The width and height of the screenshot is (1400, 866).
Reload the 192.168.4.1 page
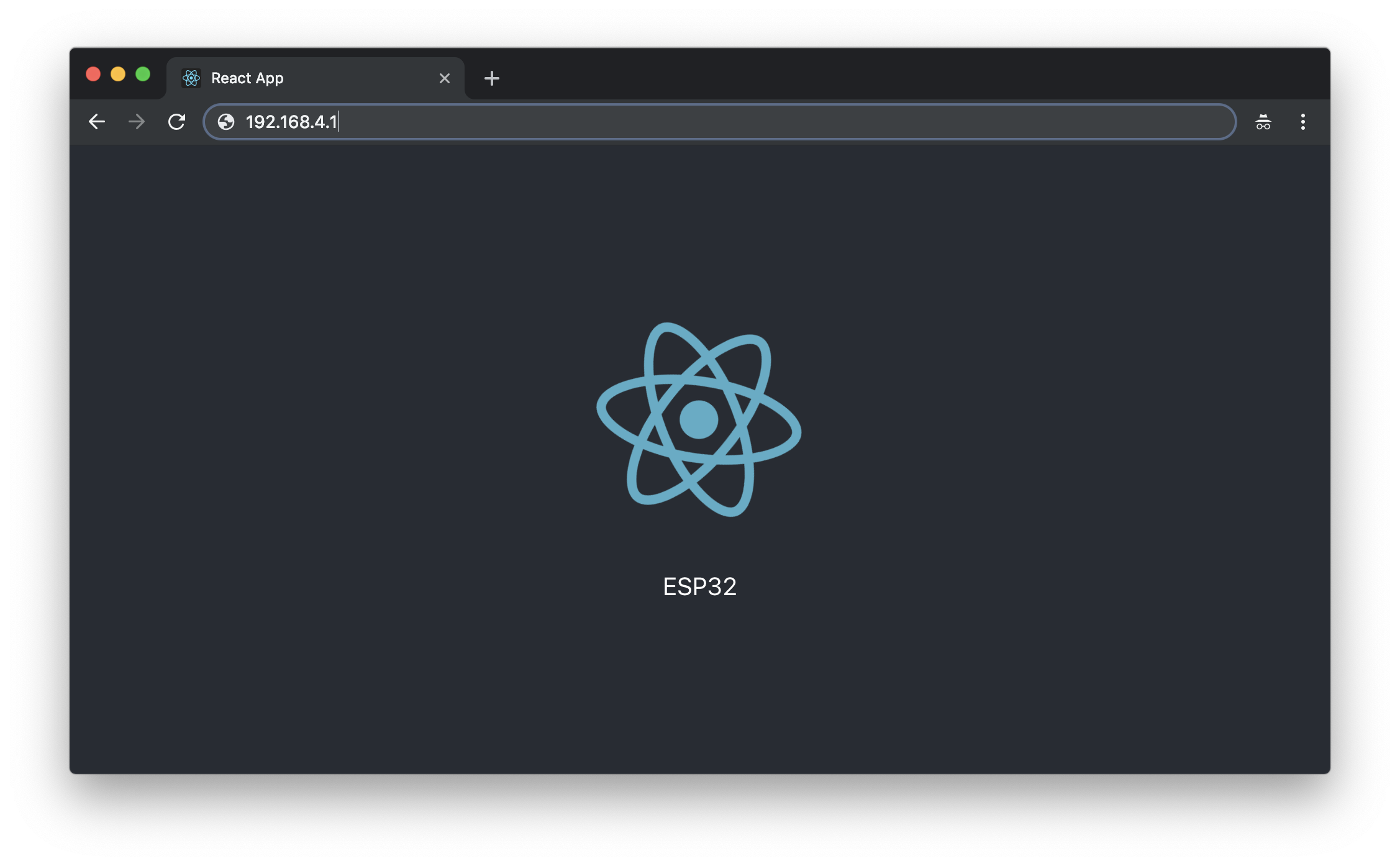pos(177,122)
